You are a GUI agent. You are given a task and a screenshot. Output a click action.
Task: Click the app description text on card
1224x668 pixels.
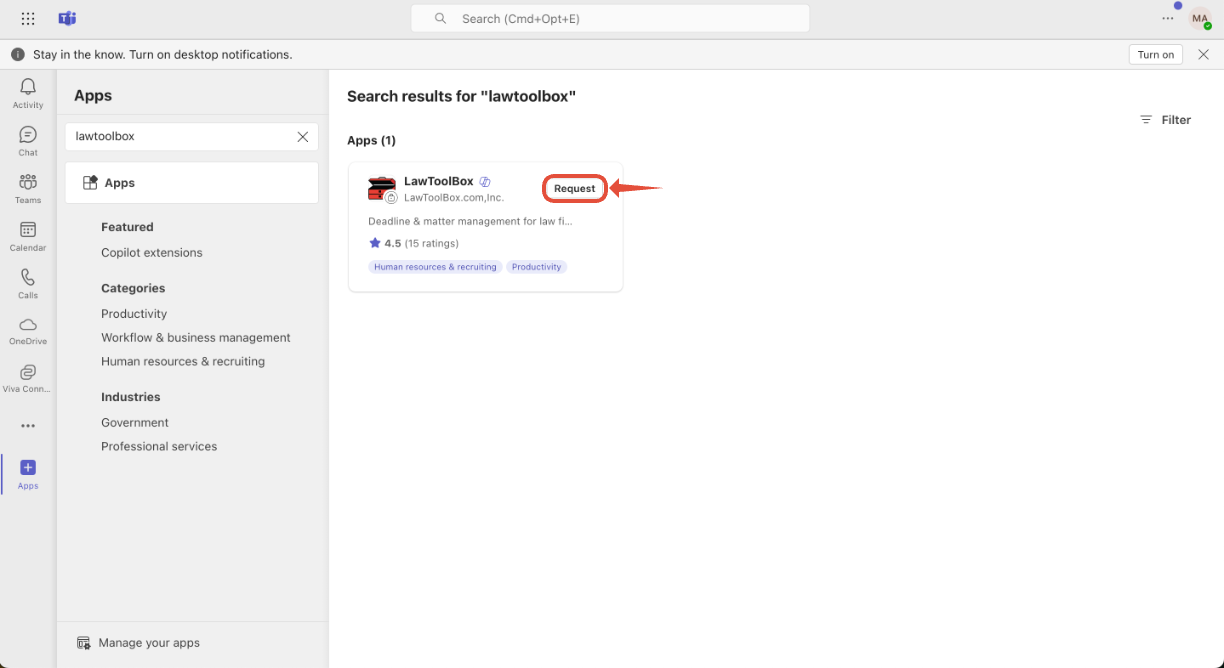point(470,221)
